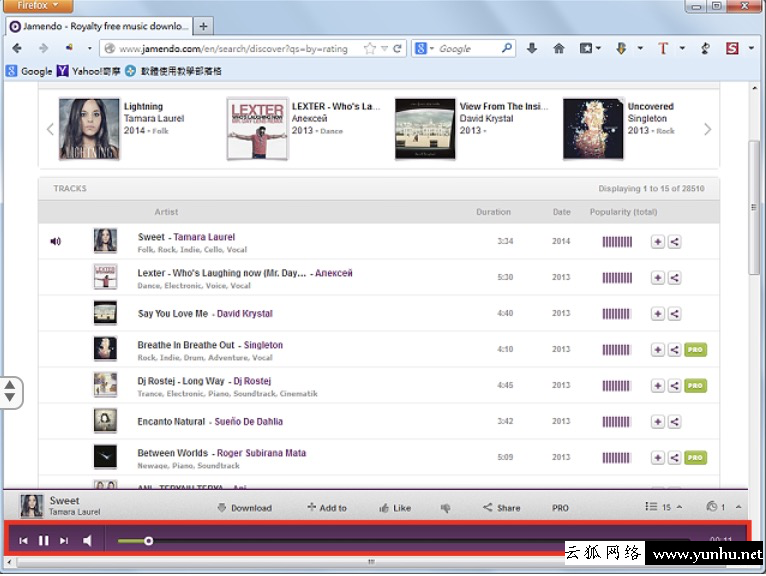Add Sweet track with plus icon

[658, 241]
